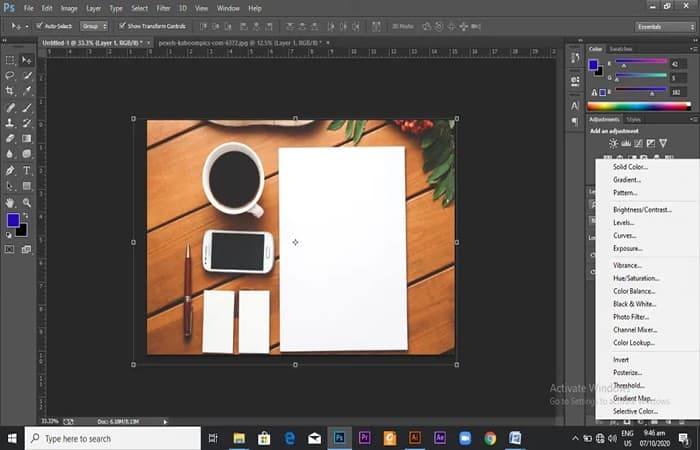Click the Exposure adjustment icon

click(x=651, y=143)
